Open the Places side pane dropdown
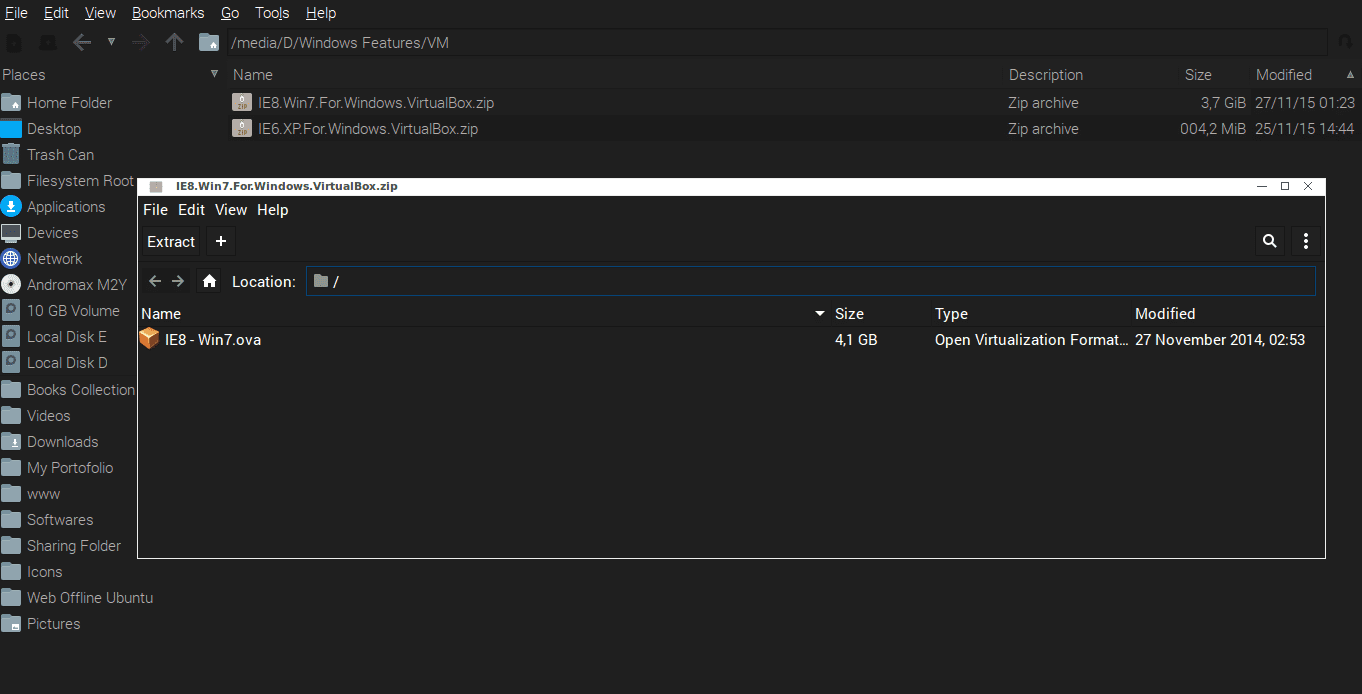This screenshot has width=1362, height=694. coord(214,75)
